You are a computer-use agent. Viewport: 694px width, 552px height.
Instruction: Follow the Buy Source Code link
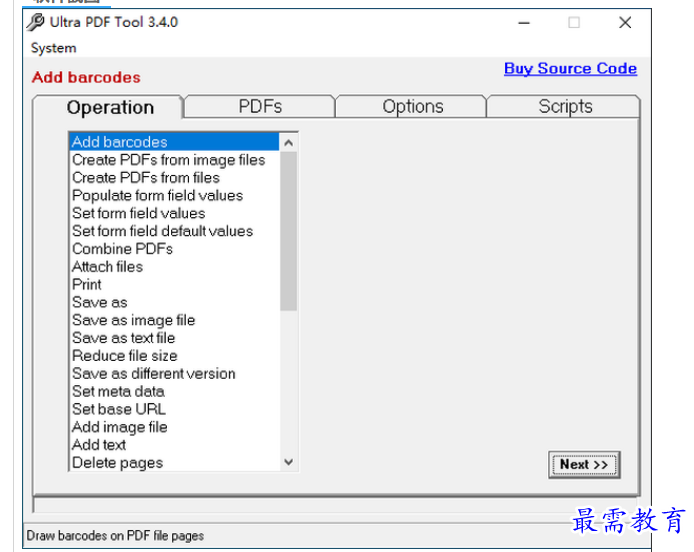tap(571, 68)
